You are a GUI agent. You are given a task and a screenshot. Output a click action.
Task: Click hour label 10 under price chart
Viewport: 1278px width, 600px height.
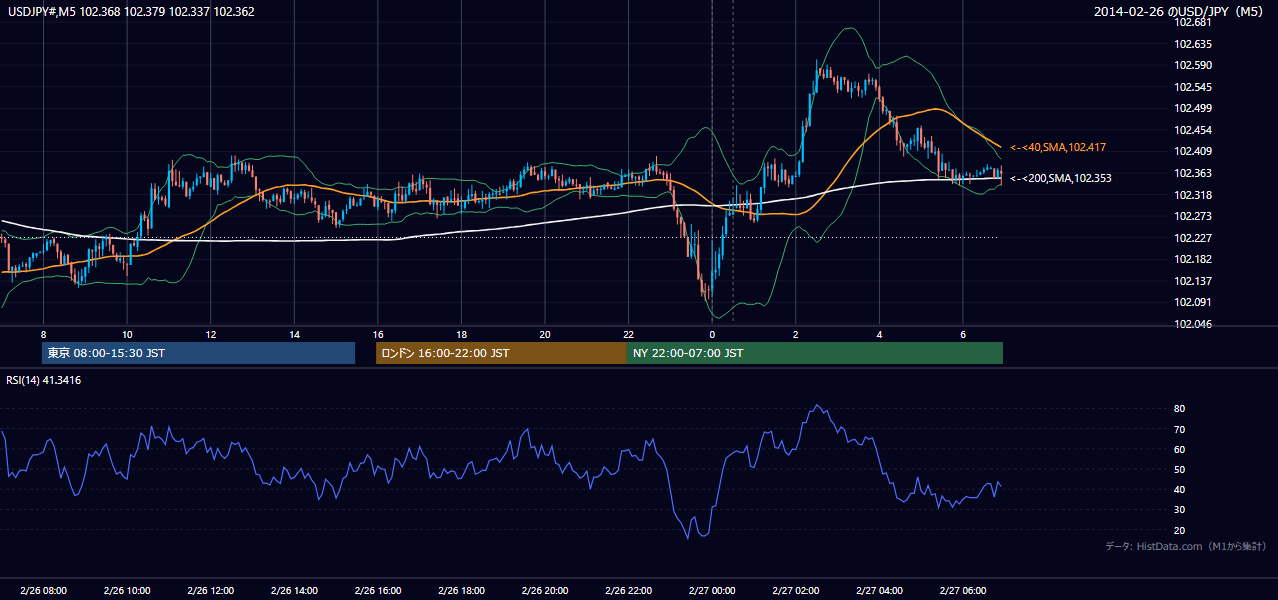[127, 334]
